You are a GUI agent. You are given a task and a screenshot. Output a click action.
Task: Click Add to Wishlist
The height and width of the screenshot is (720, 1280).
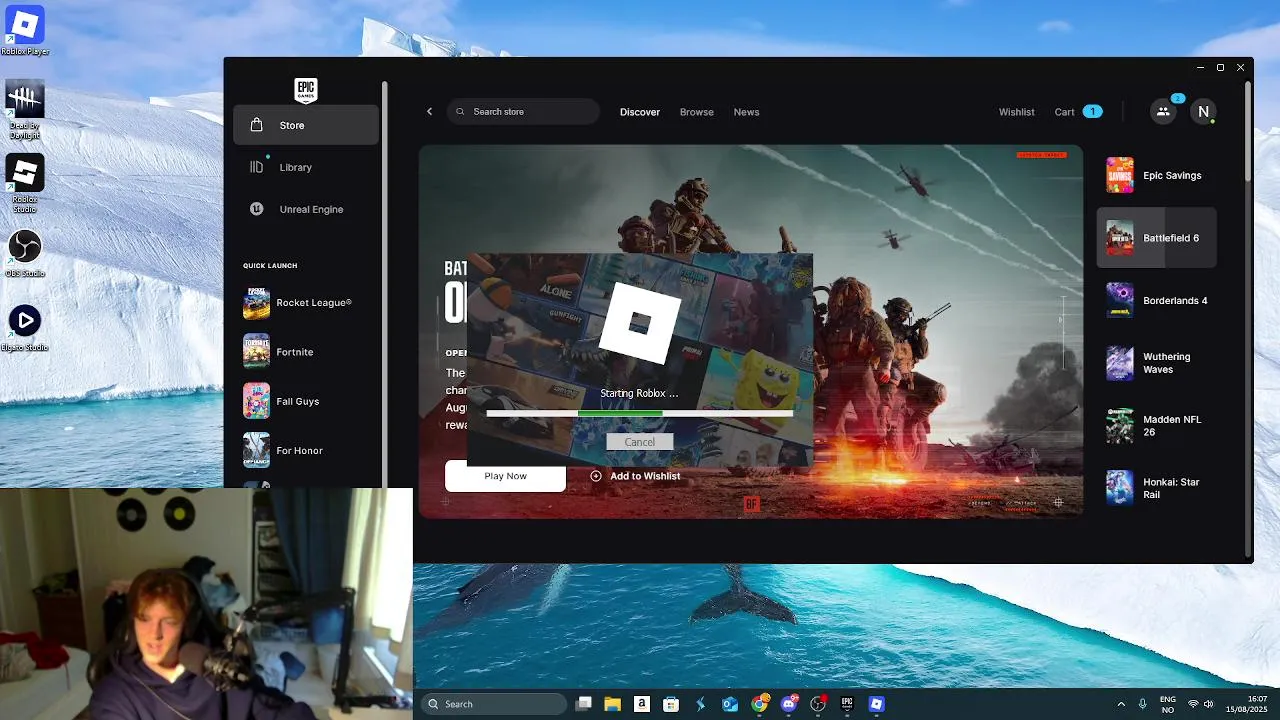click(x=635, y=476)
